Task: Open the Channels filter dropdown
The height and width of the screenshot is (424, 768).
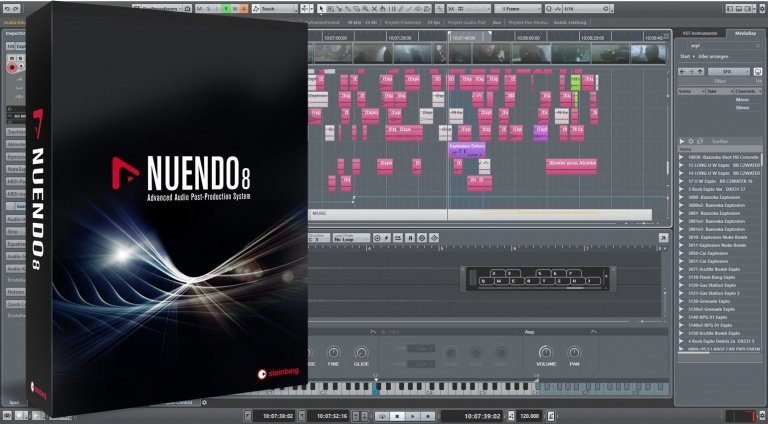Action: [x=748, y=92]
